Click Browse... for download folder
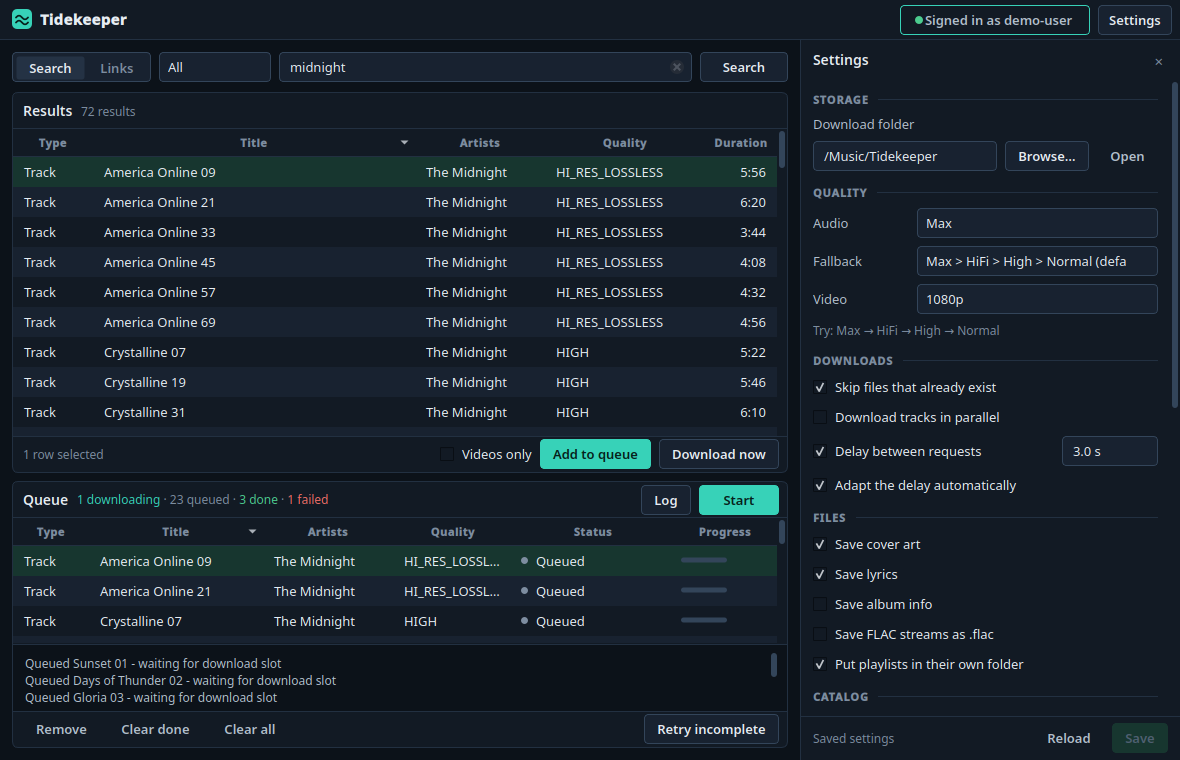 click(1046, 157)
